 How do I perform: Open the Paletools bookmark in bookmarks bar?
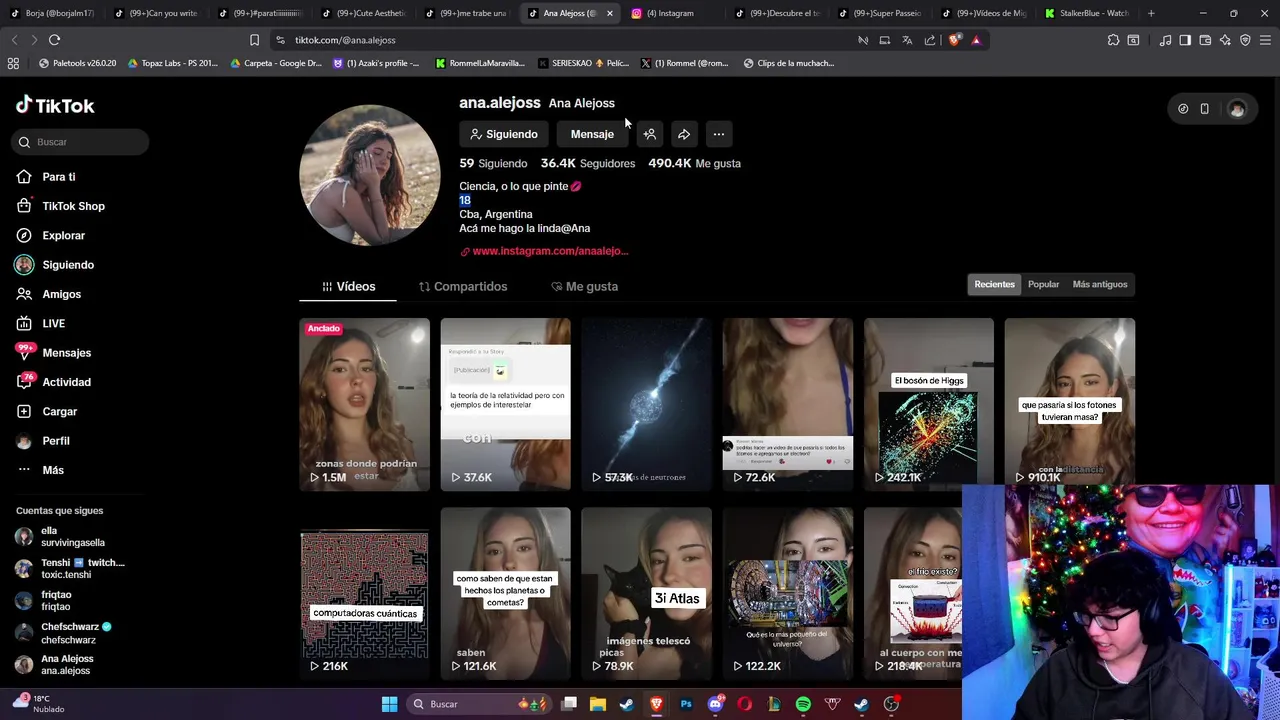point(78,63)
